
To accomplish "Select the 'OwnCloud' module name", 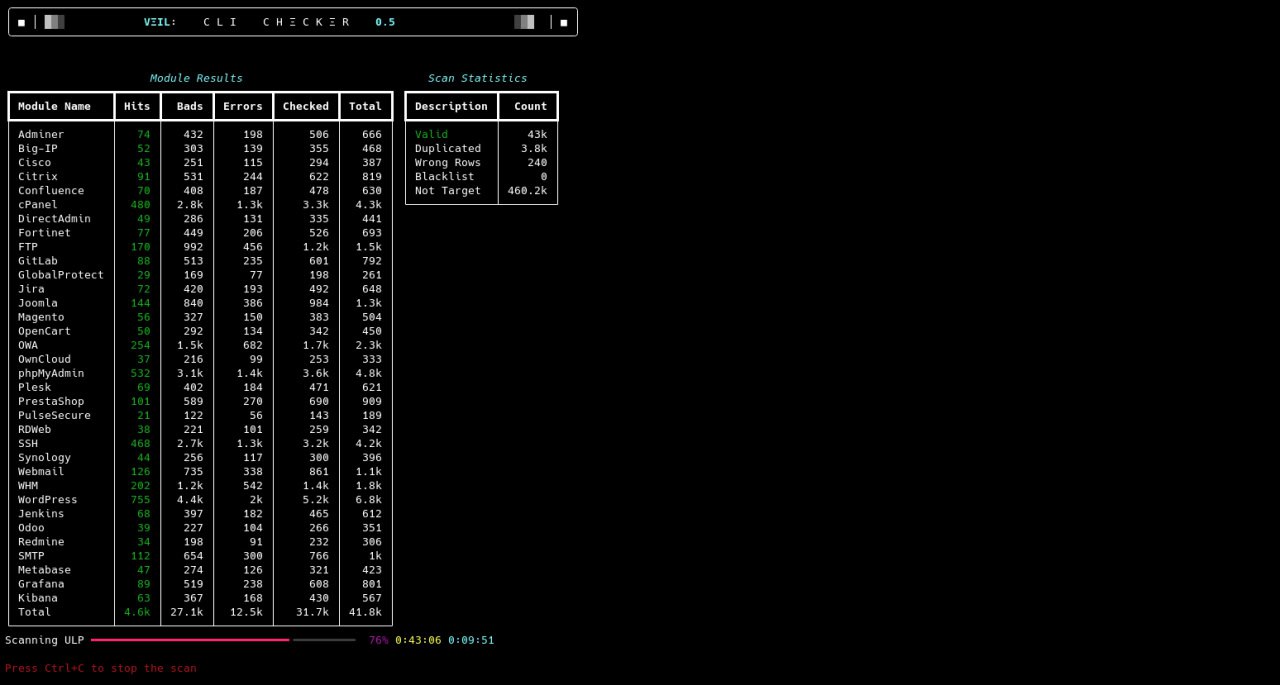I will tap(44, 358).
